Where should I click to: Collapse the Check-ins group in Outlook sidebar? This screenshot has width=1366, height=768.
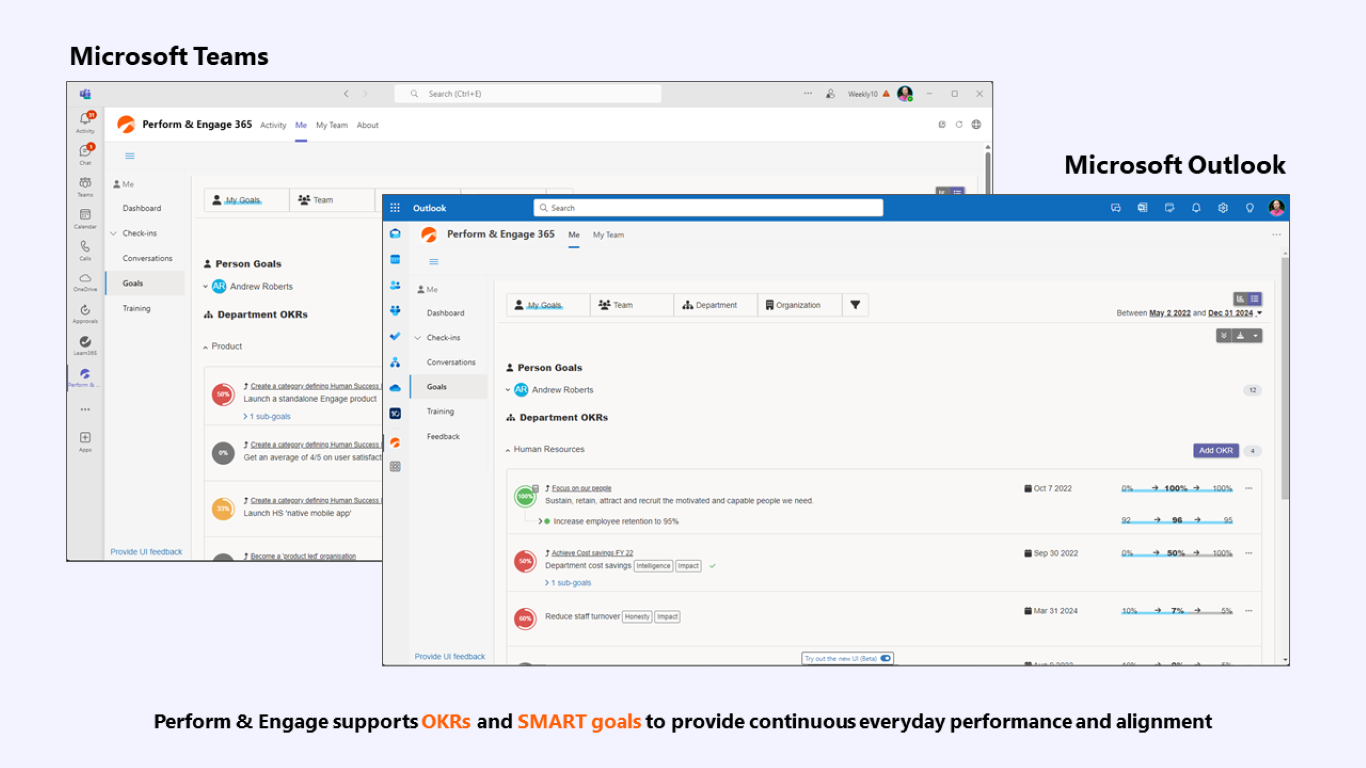click(420, 338)
